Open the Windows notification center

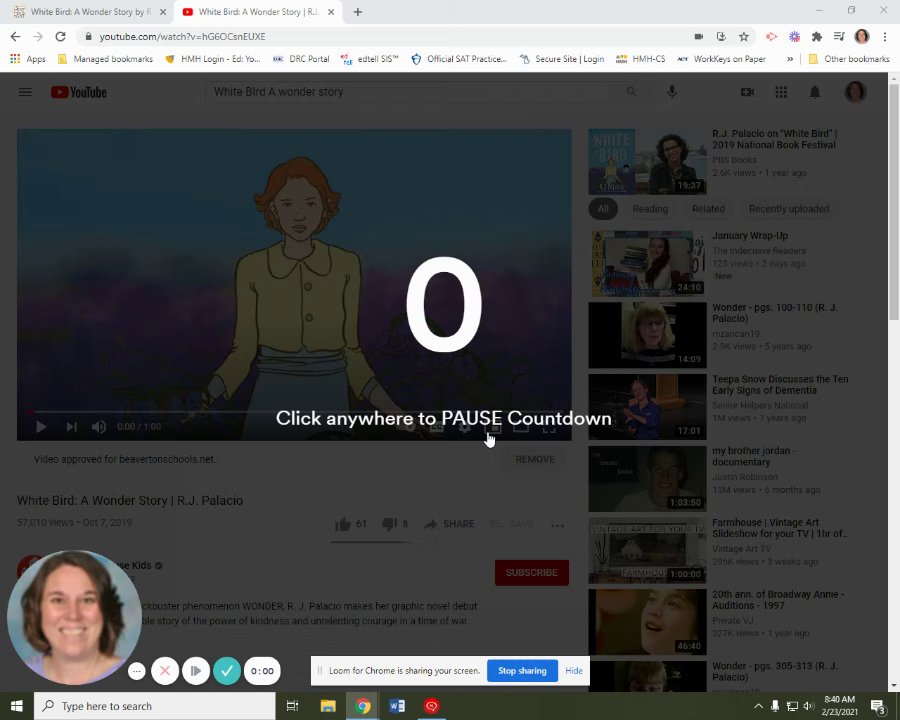[x=879, y=706]
